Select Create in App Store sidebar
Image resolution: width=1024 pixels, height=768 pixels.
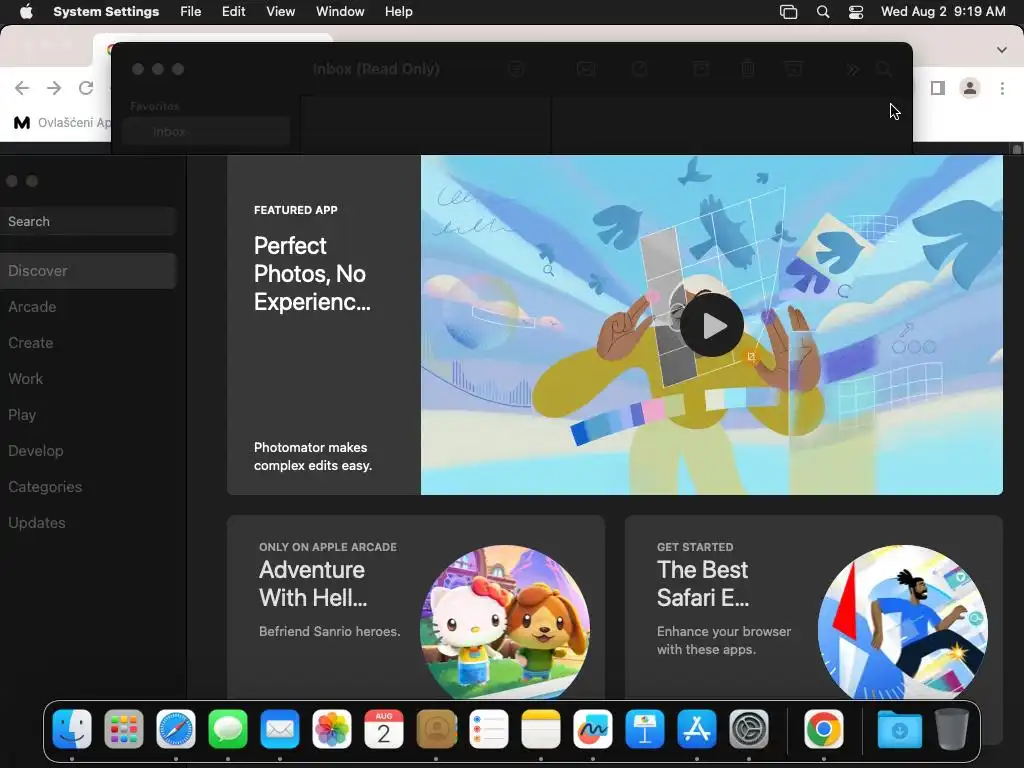(x=88, y=342)
